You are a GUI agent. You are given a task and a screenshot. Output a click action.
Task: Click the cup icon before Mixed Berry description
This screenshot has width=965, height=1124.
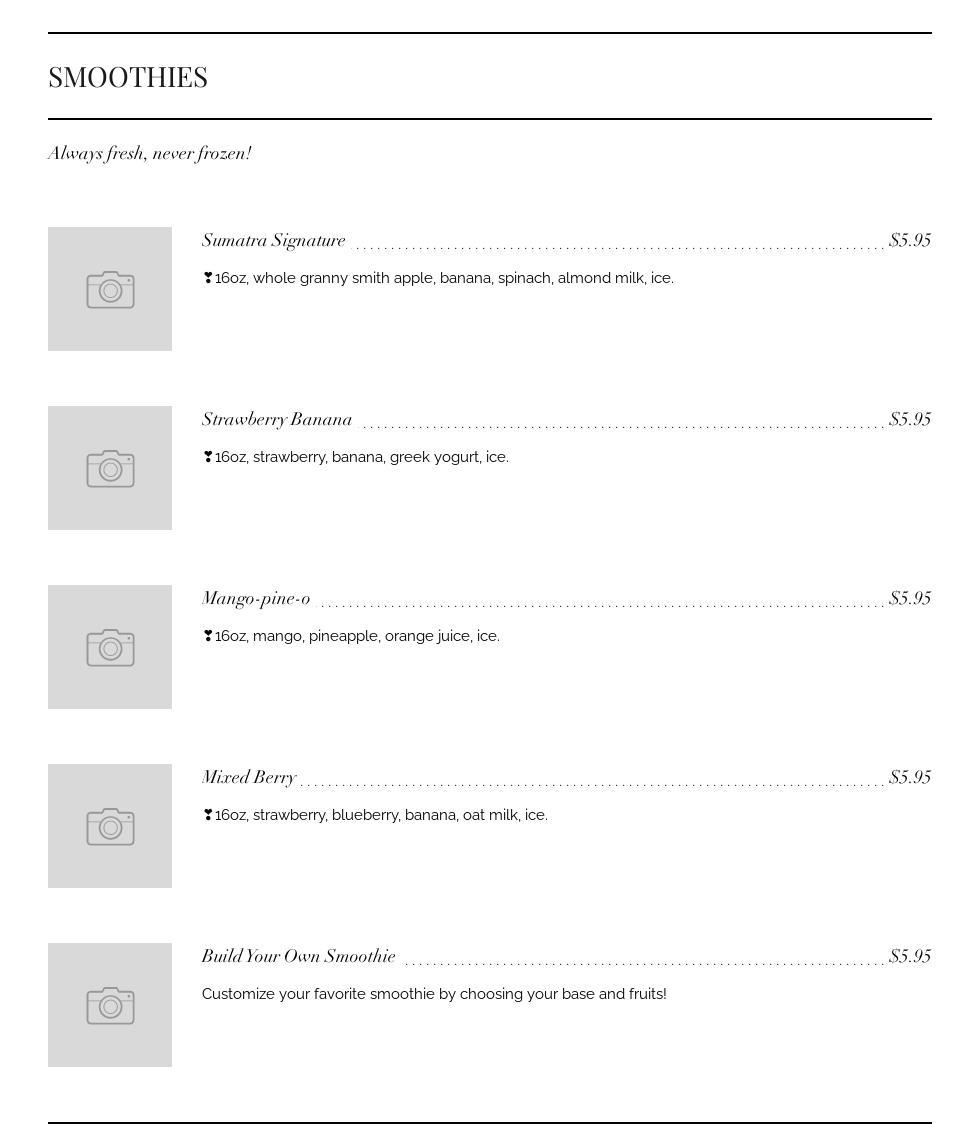pos(208,815)
